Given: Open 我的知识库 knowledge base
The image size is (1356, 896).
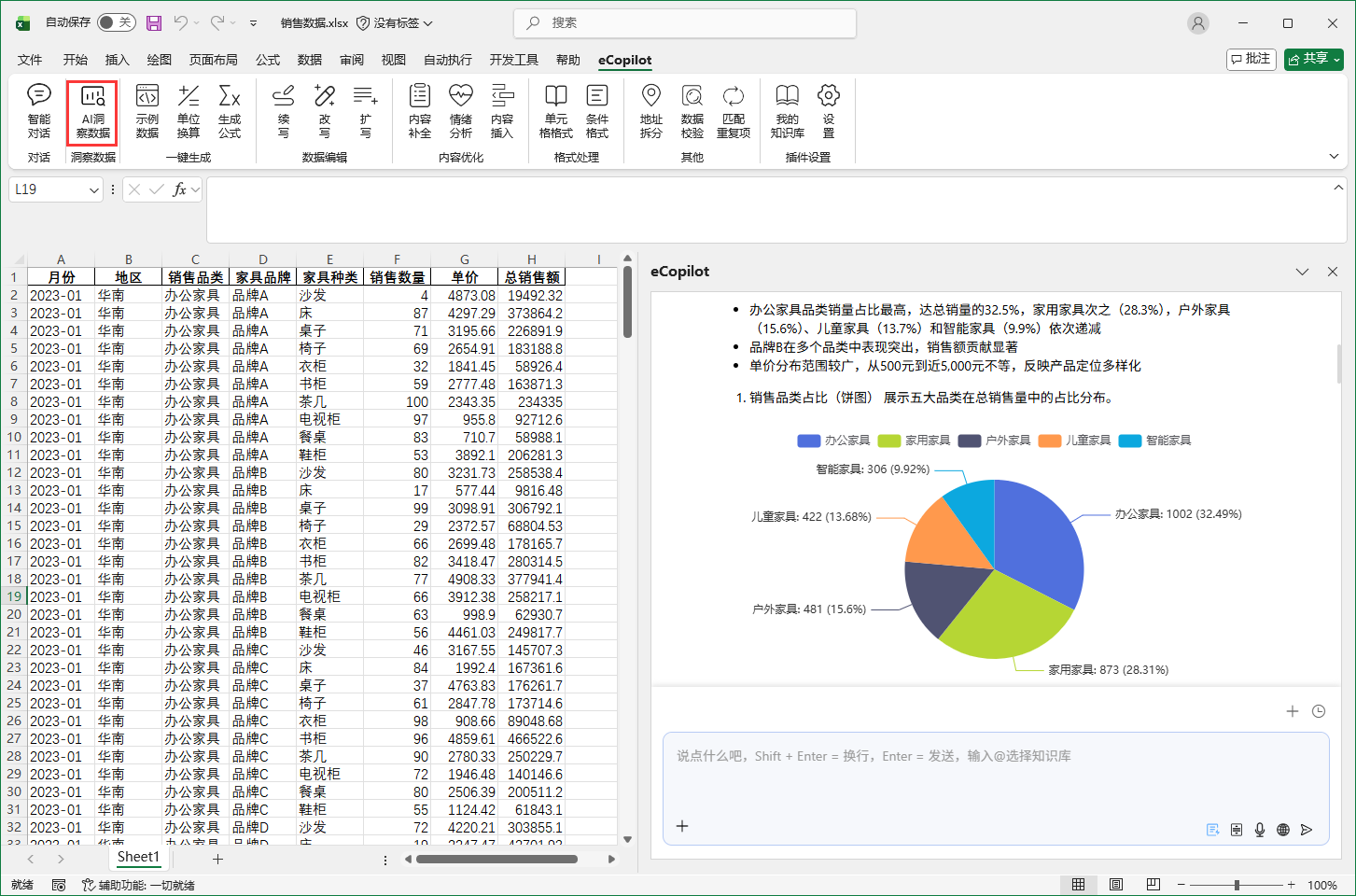Looking at the screenshot, I should 787,110.
